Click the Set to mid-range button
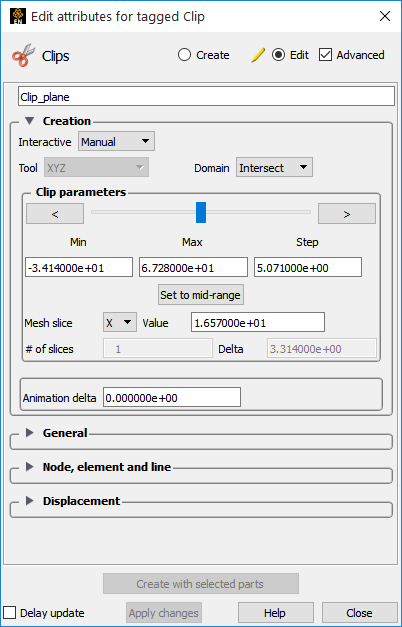The width and height of the screenshot is (402, 627). pos(201,295)
